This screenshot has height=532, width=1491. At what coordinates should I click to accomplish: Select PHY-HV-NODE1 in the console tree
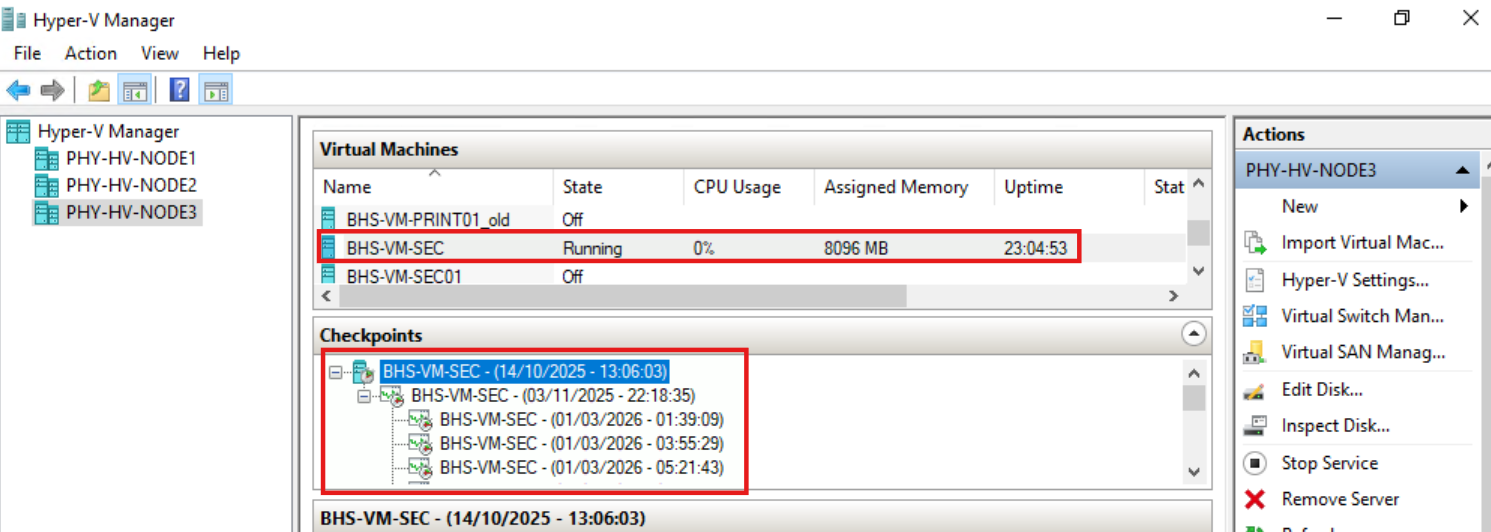[x=131, y=158]
